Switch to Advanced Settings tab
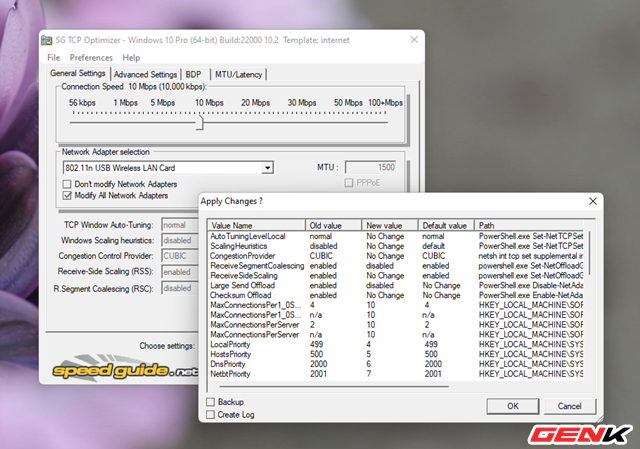640x449 pixels. pos(145,74)
